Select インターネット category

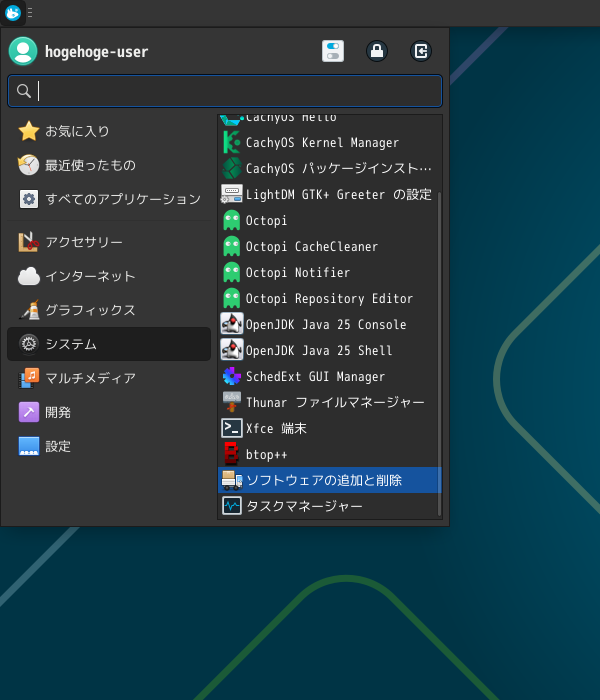[x=109, y=276]
